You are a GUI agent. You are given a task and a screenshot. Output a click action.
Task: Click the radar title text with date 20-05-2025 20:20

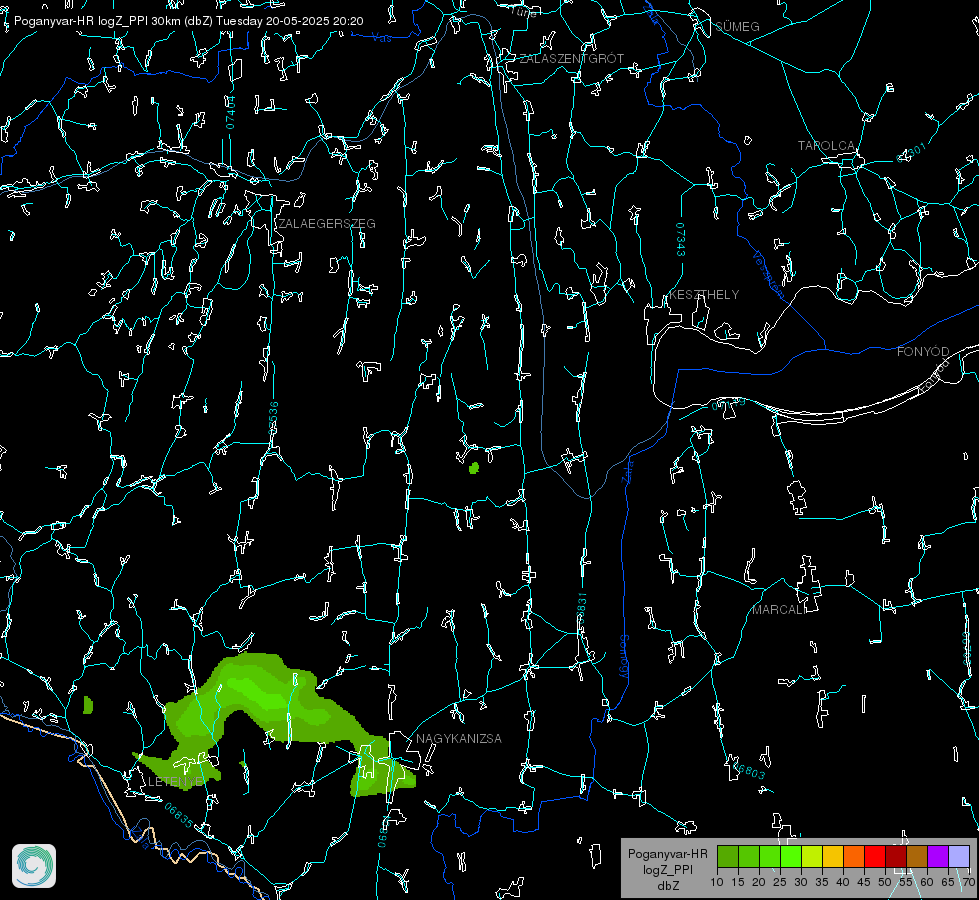tap(188, 21)
